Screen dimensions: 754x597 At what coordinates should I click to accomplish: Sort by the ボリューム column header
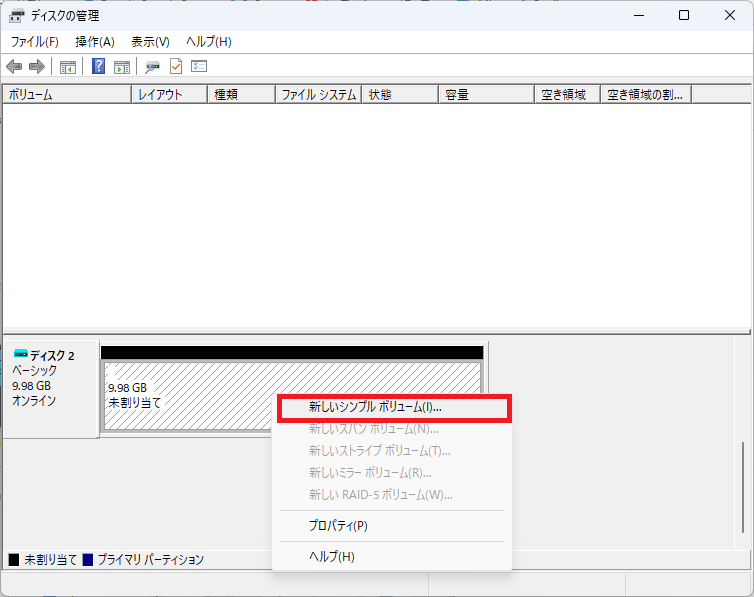point(67,95)
